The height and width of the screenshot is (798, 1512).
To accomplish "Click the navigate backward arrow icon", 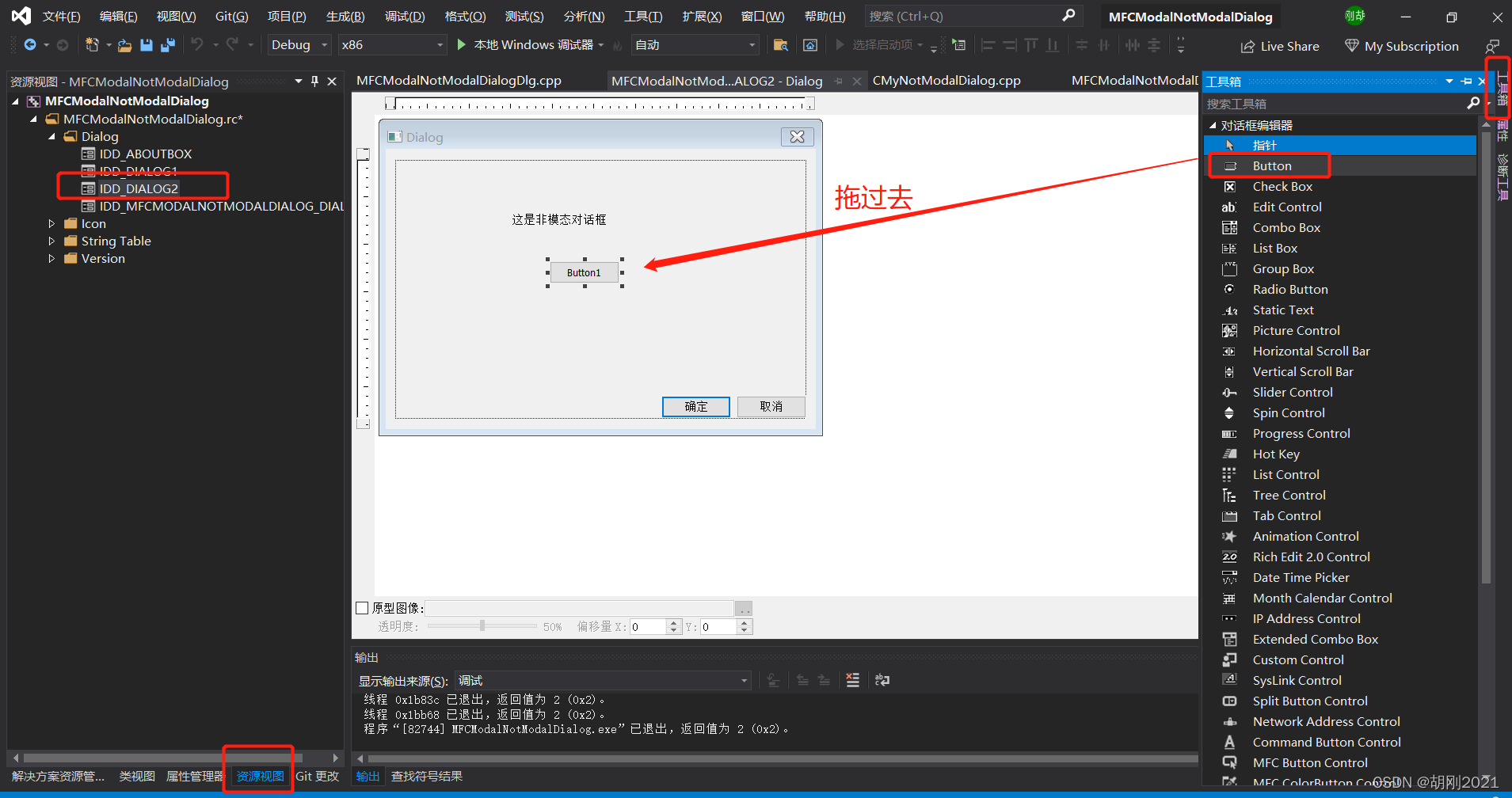I will tap(30, 45).
